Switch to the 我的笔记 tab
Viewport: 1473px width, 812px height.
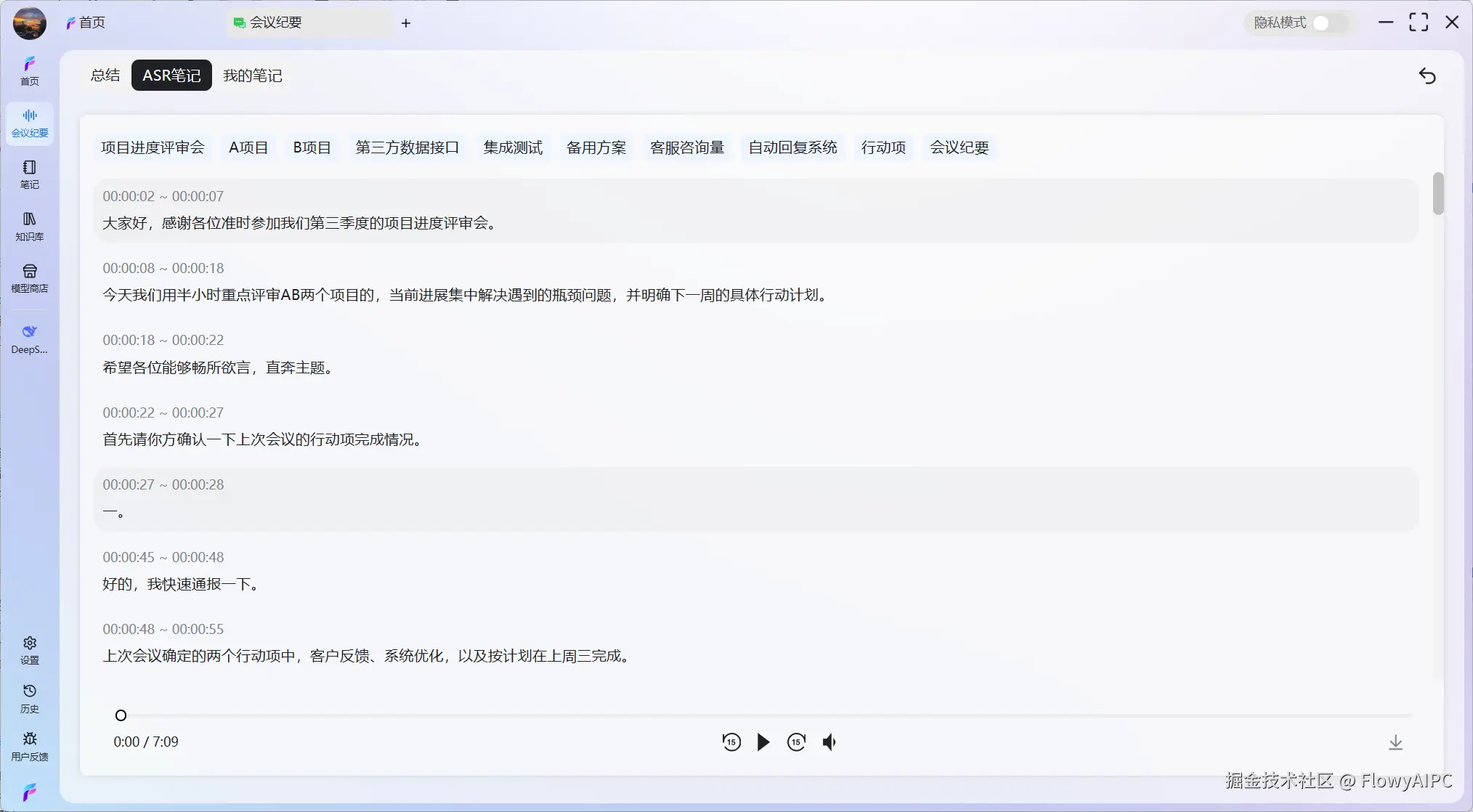tap(252, 75)
